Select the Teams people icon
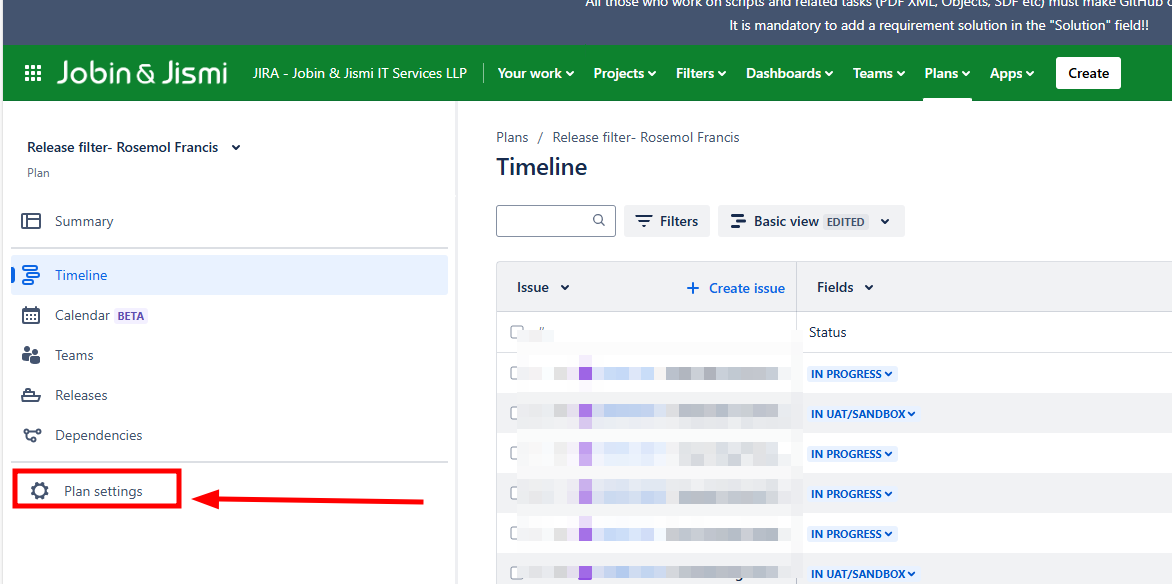The image size is (1172, 584). 31,355
